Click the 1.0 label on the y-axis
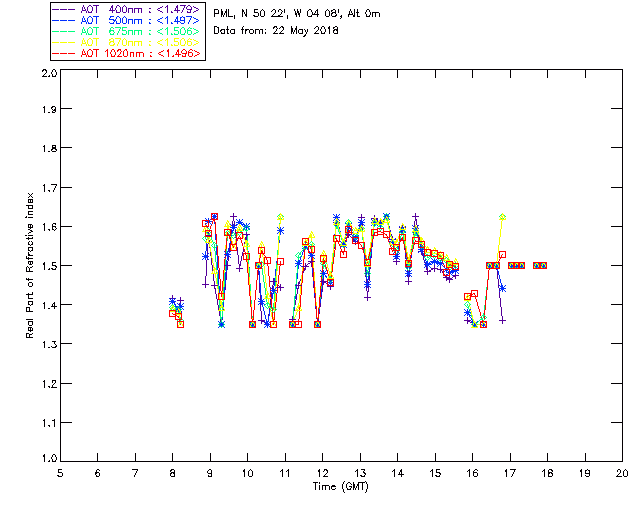640x512 pixels. [x=49, y=458]
